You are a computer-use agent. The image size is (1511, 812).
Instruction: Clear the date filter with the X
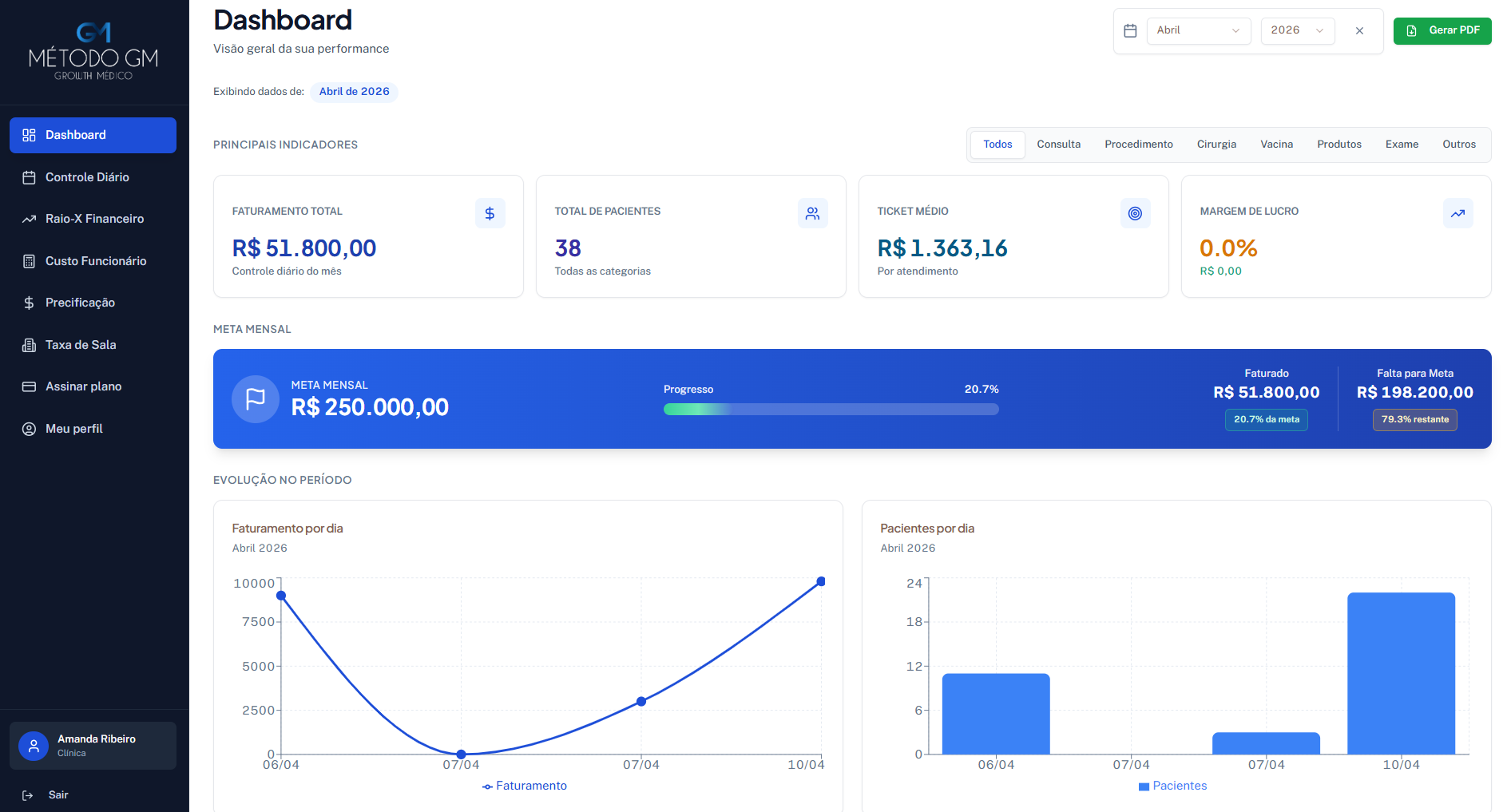[1359, 30]
